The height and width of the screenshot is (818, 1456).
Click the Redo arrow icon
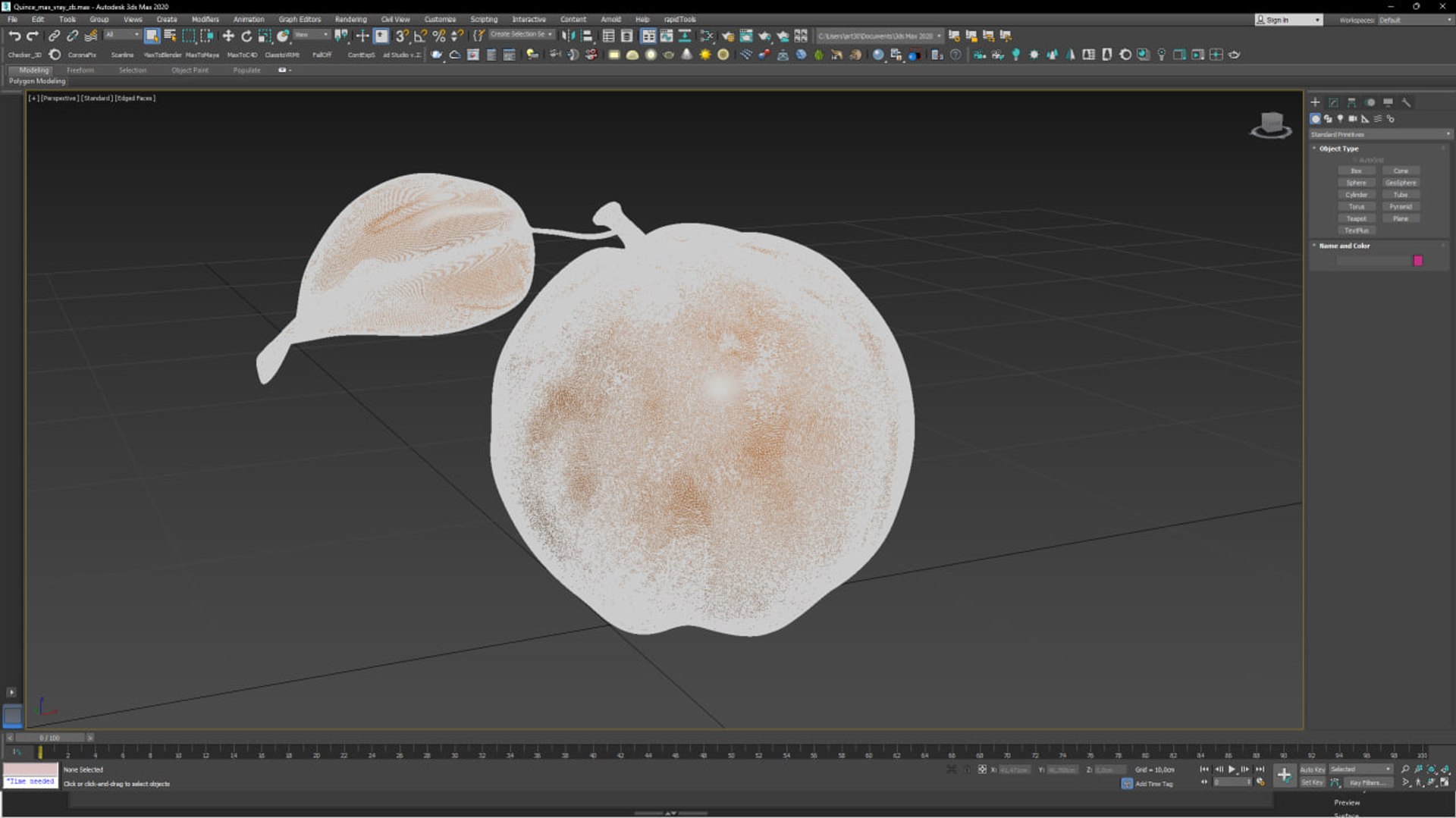click(x=33, y=36)
